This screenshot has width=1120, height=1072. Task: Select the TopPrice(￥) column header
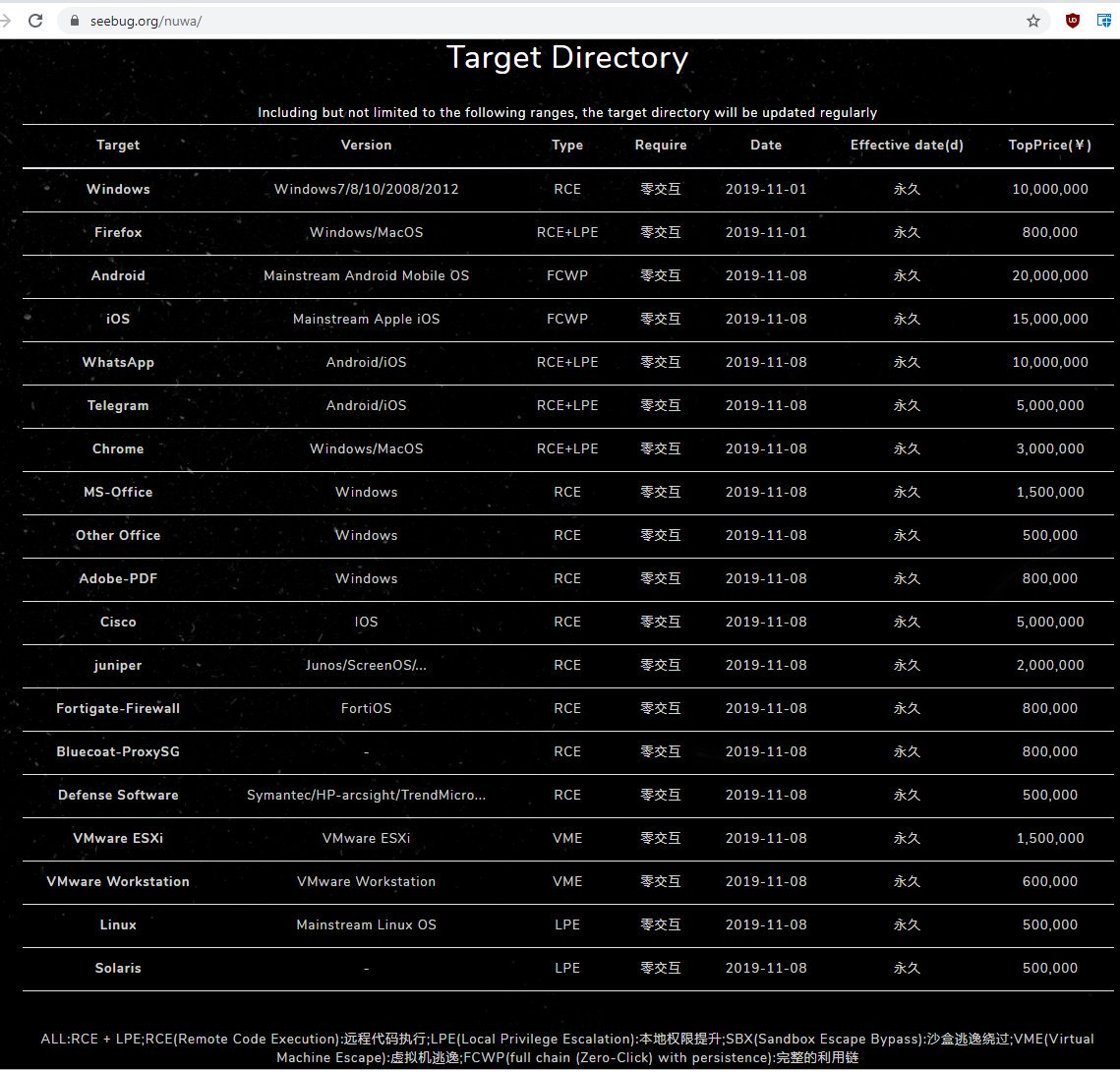[x=1049, y=145]
